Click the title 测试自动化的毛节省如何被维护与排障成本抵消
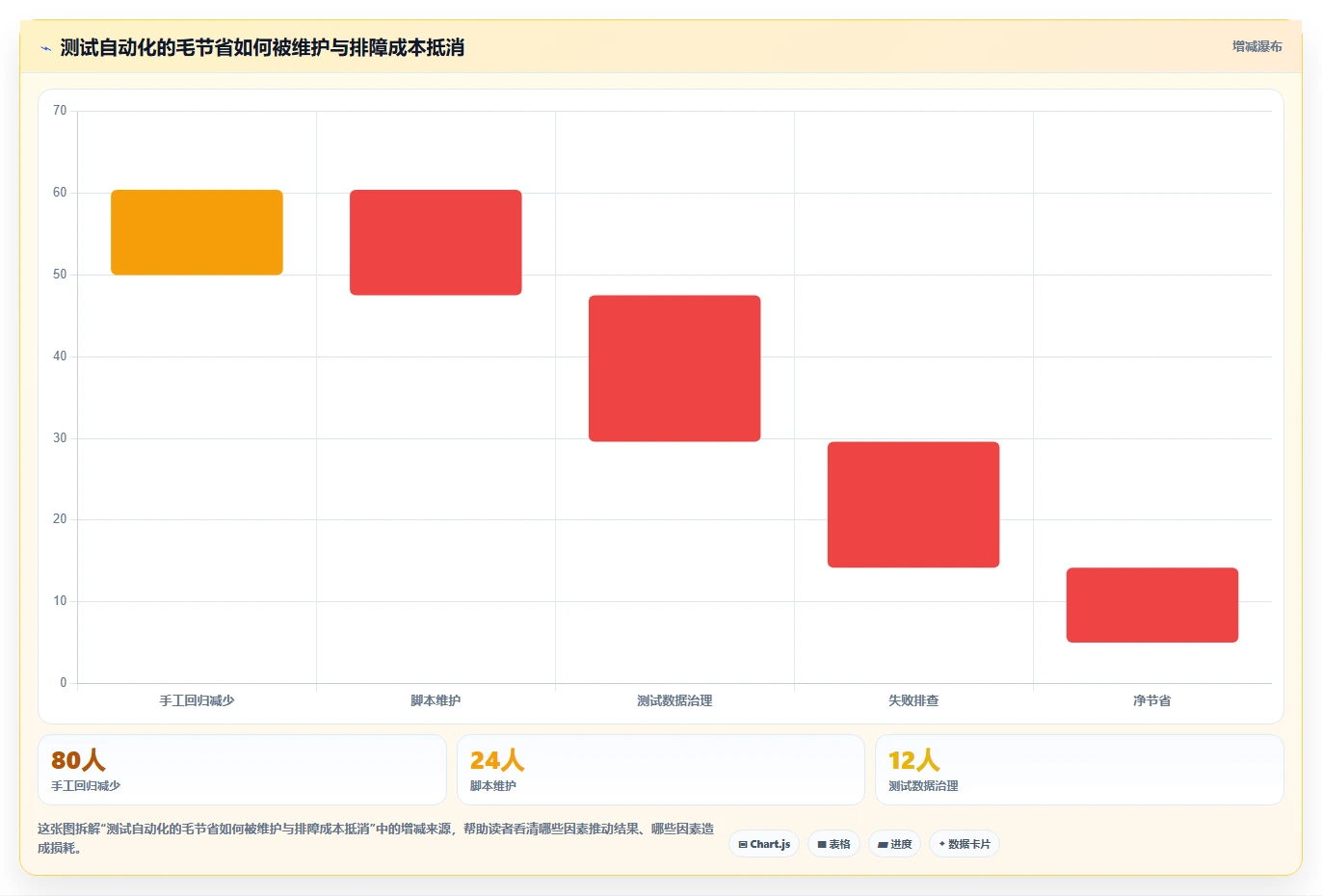 coord(262,47)
